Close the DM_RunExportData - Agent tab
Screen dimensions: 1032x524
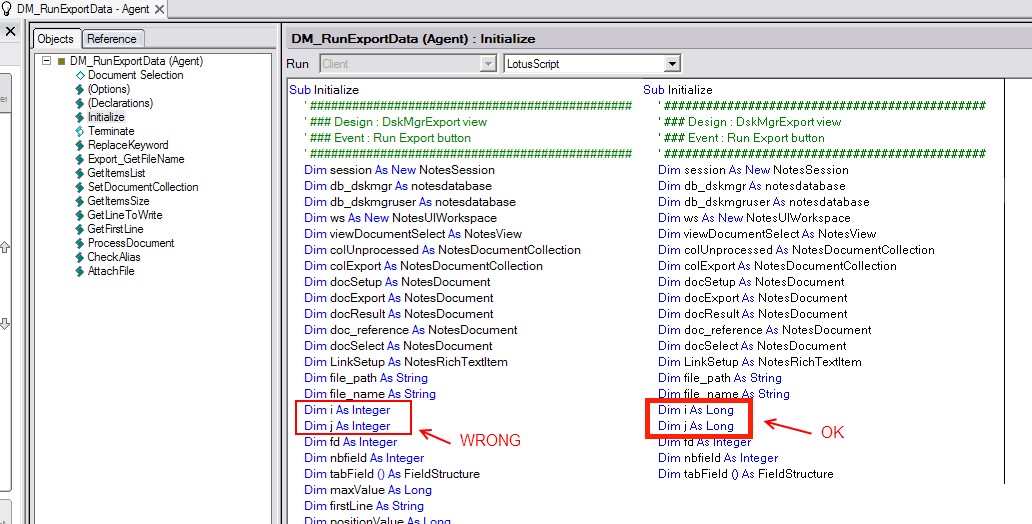[159, 9]
